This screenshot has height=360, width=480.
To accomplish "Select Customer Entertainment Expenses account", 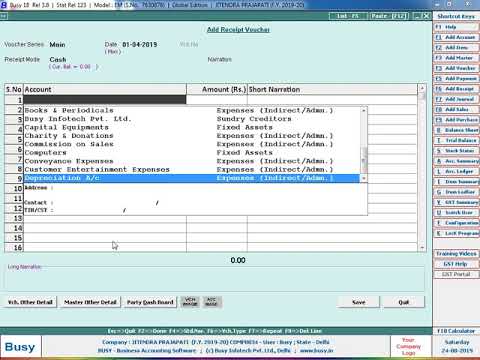I will click(192, 170).
